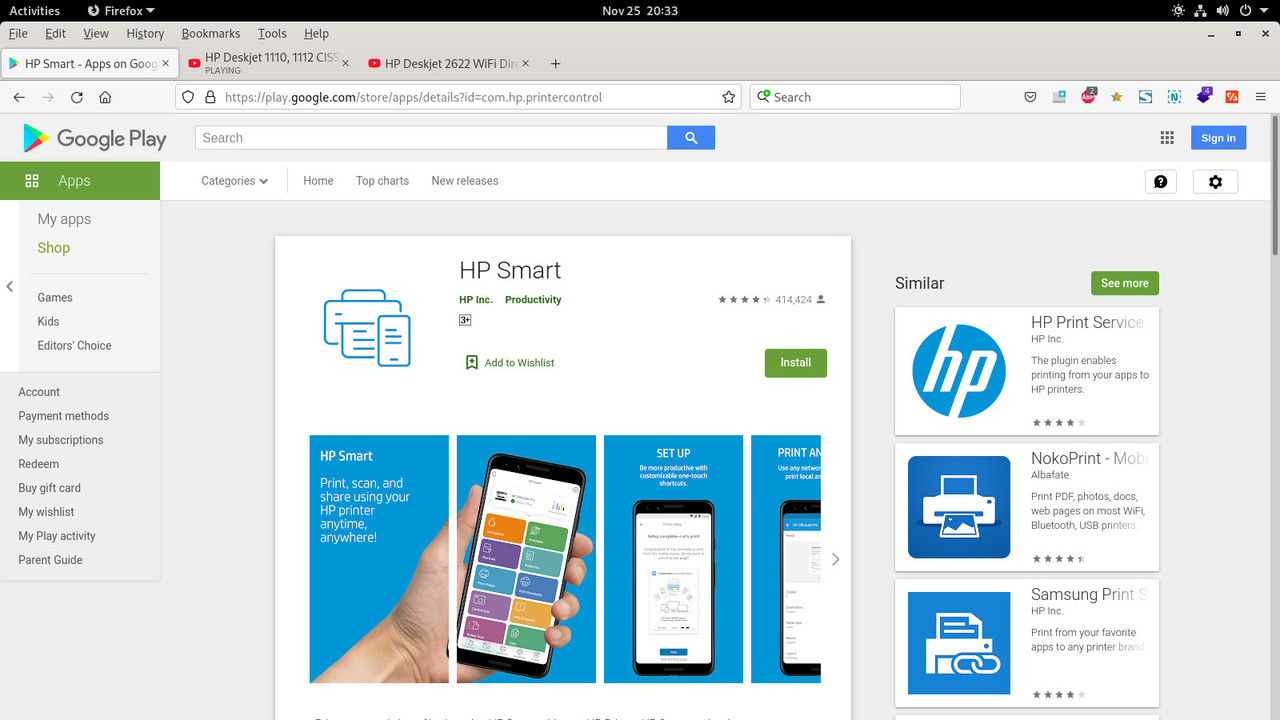The image size is (1280, 720).
Task: Click the Firefox home icon
Action: (105, 97)
